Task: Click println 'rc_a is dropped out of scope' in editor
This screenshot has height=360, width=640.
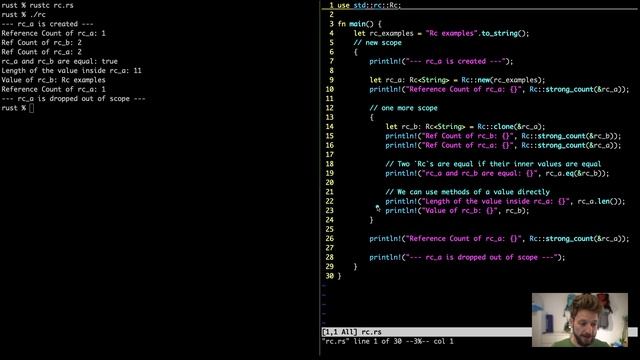Action: 467,258
